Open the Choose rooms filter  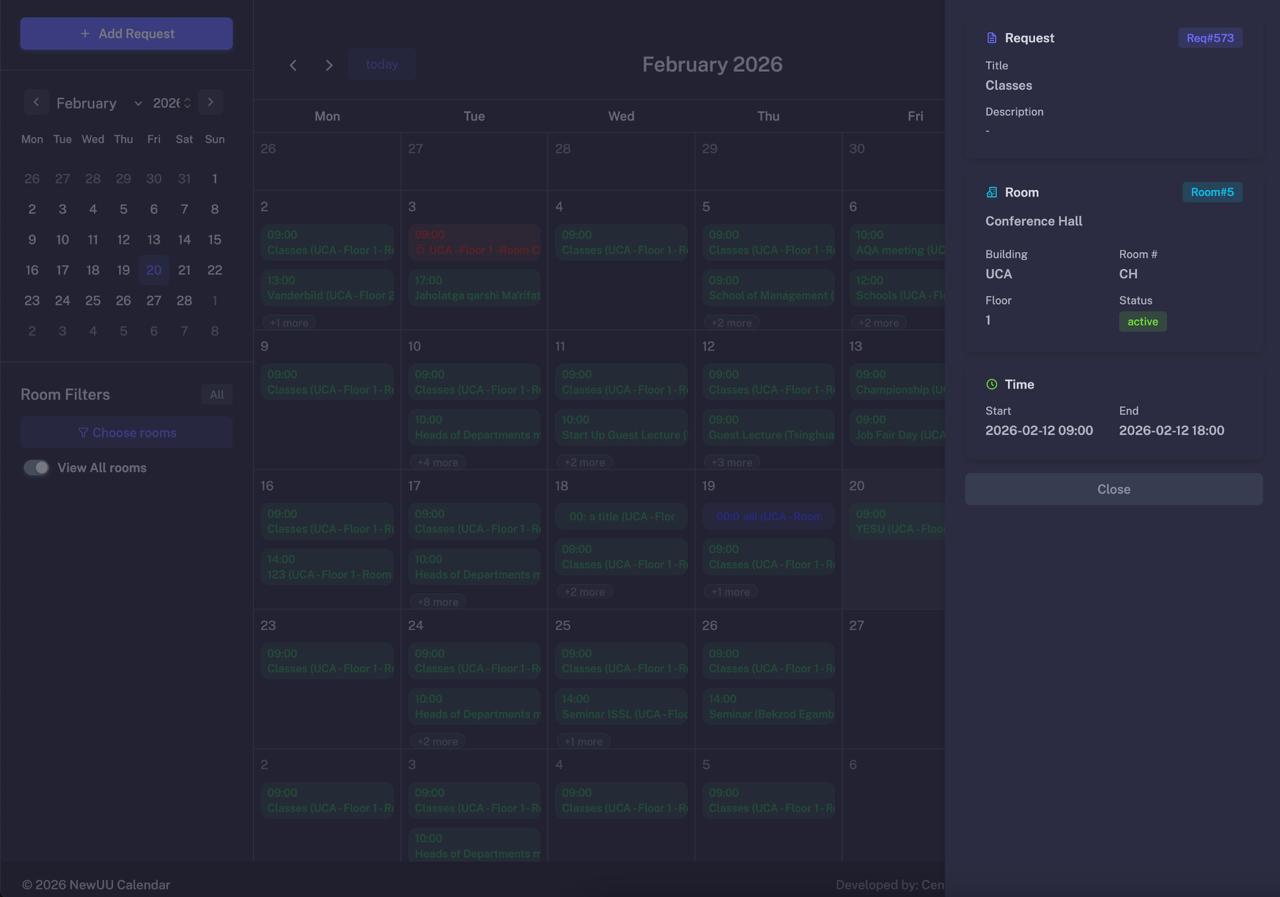(126, 433)
